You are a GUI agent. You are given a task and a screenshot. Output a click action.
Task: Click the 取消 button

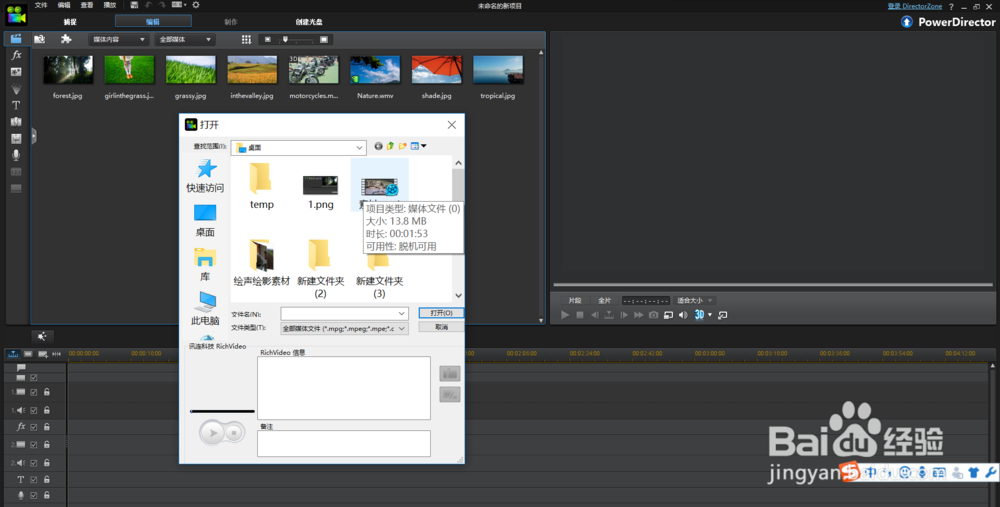[x=441, y=327]
